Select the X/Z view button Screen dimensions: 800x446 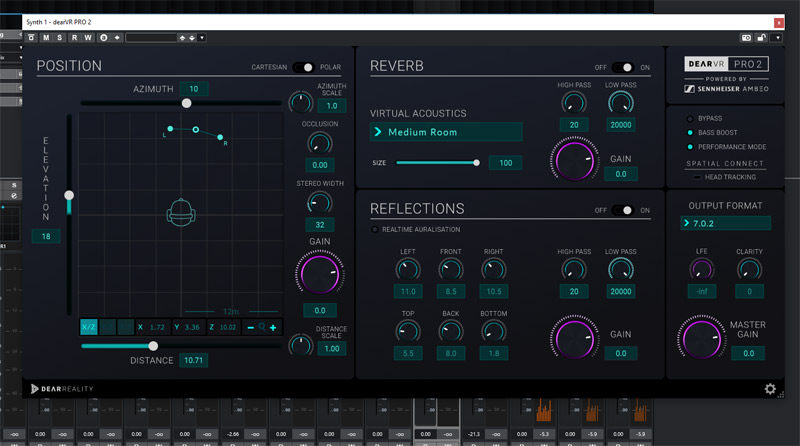[89, 327]
